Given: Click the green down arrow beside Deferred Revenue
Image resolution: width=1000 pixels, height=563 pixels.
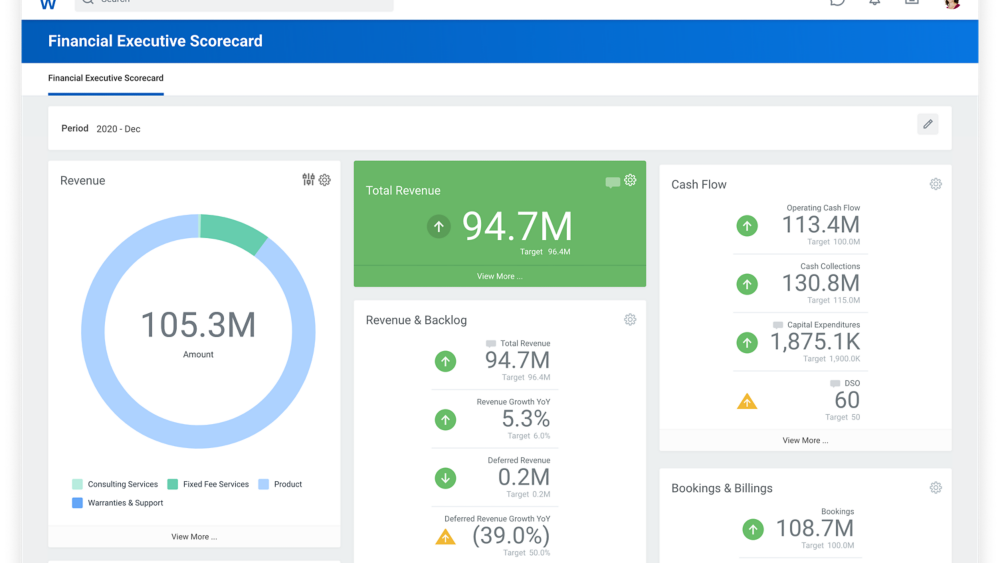Looking at the screenshot, I should point(445,478).
